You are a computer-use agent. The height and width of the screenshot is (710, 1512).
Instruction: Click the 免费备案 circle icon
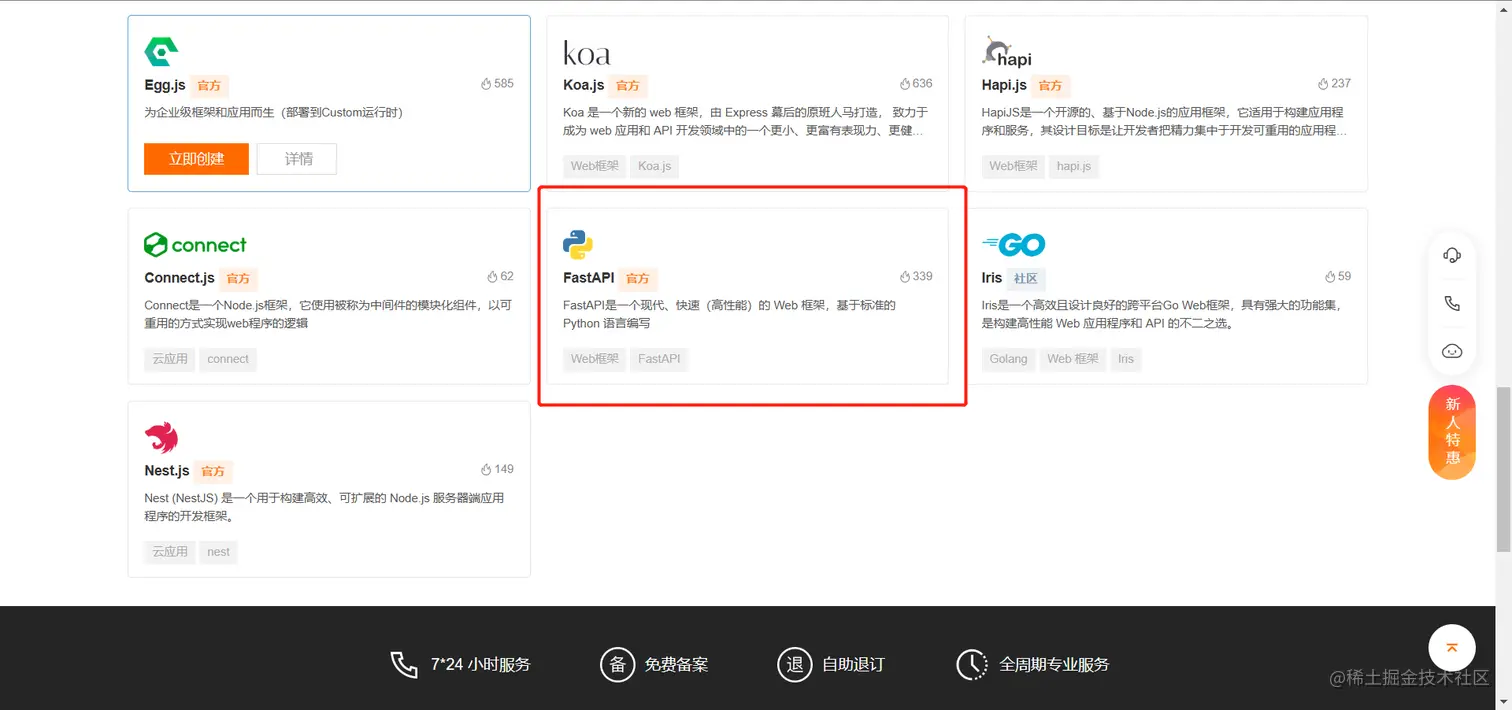coord(617,664)
